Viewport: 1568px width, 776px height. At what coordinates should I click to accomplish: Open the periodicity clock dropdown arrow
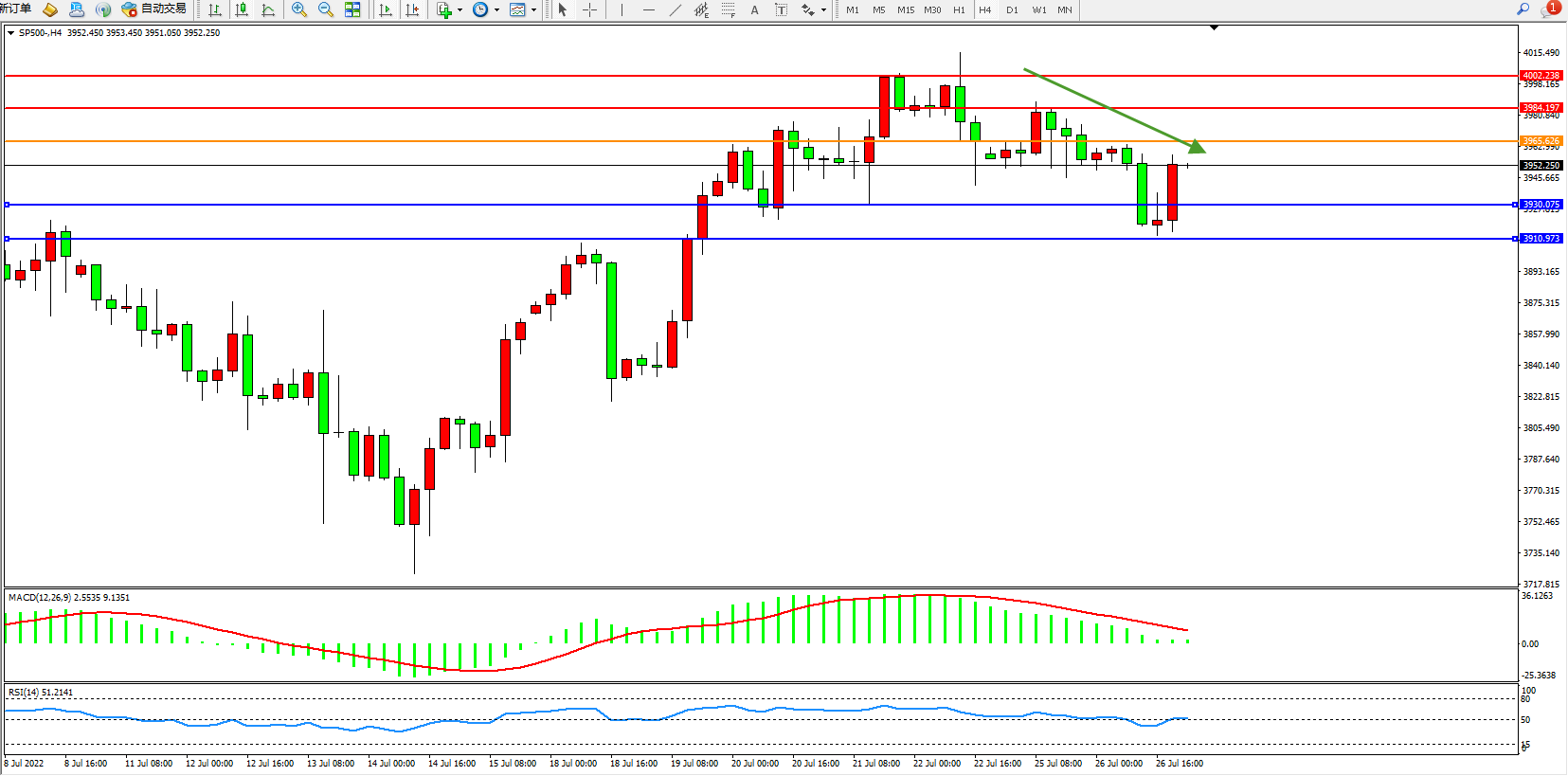click(496, 10)
